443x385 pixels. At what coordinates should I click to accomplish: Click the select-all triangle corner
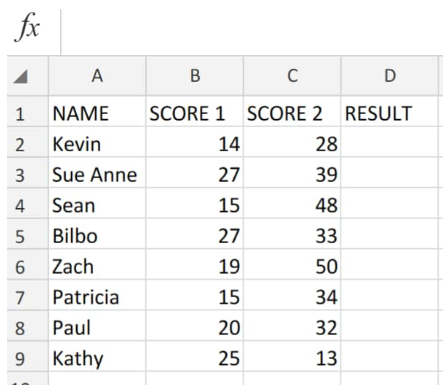21,76
